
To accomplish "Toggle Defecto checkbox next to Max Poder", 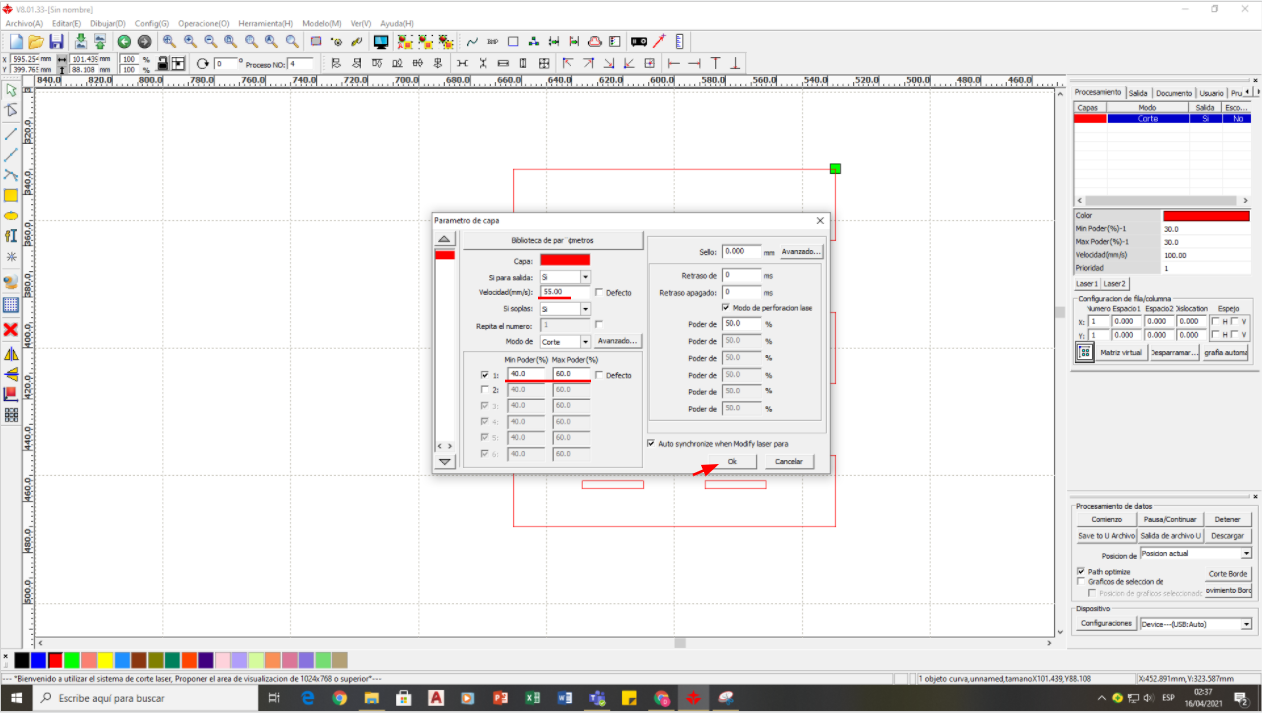I will coord(599,375).
